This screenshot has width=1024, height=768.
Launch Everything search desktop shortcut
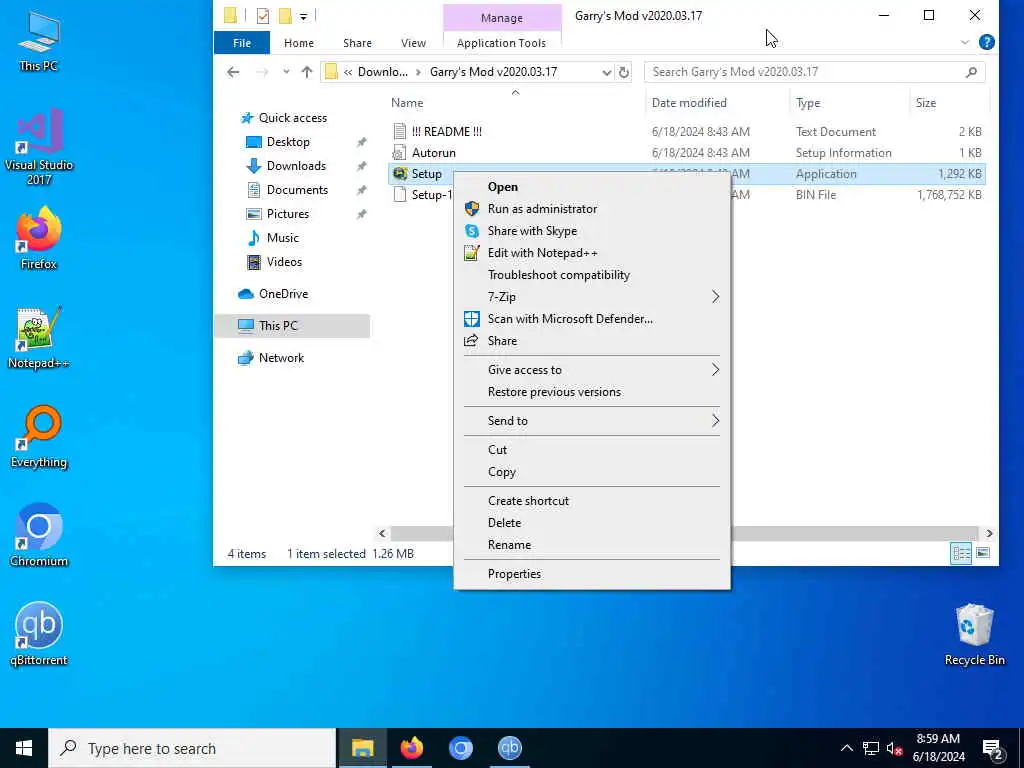tap(39, 436)
